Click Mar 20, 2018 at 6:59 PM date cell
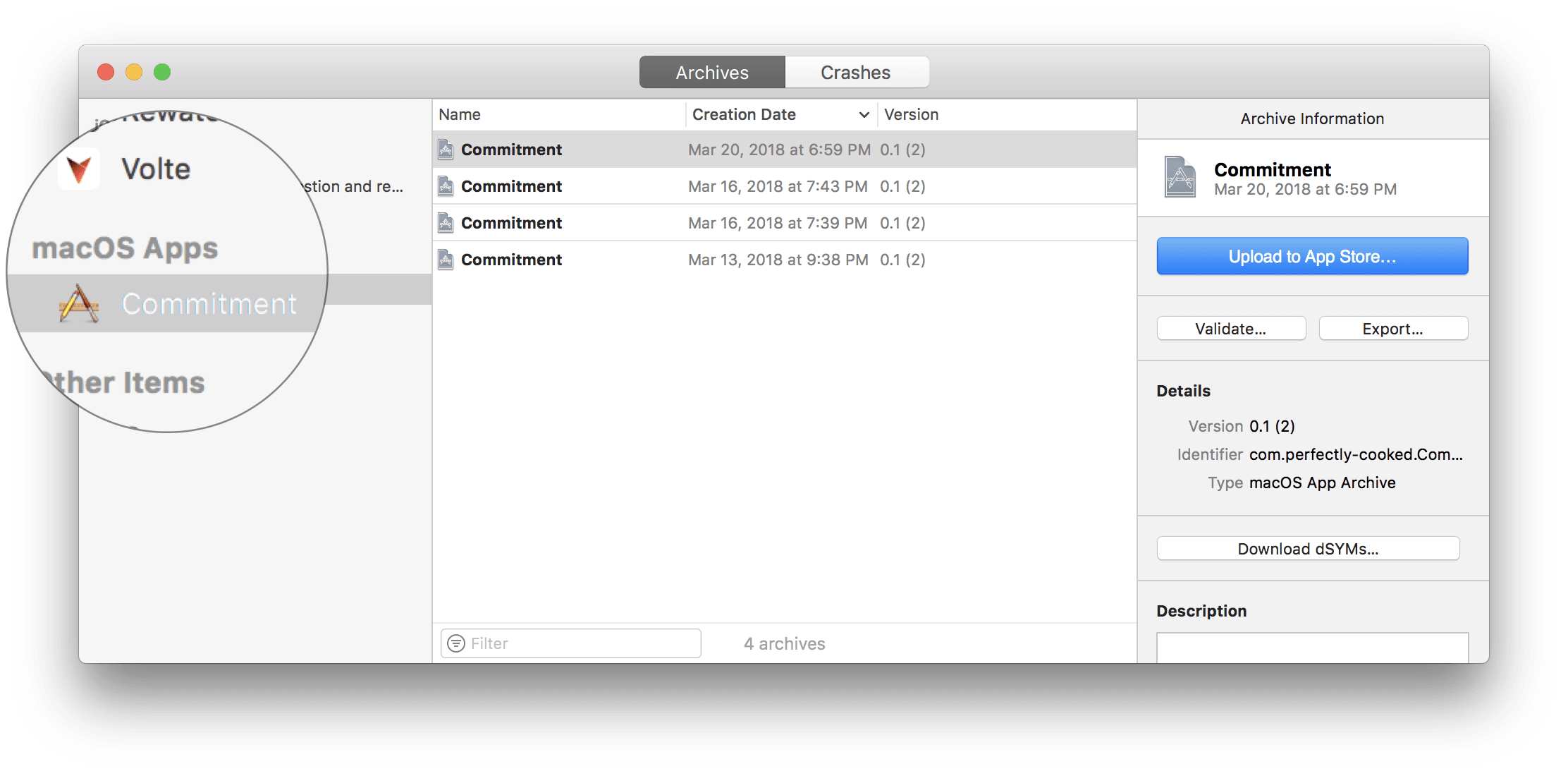 point(779,150)
